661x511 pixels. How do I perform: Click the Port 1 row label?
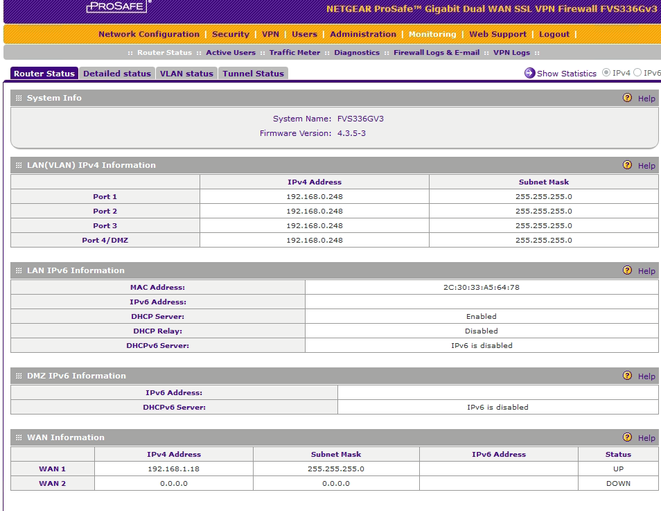pos(105,196)
